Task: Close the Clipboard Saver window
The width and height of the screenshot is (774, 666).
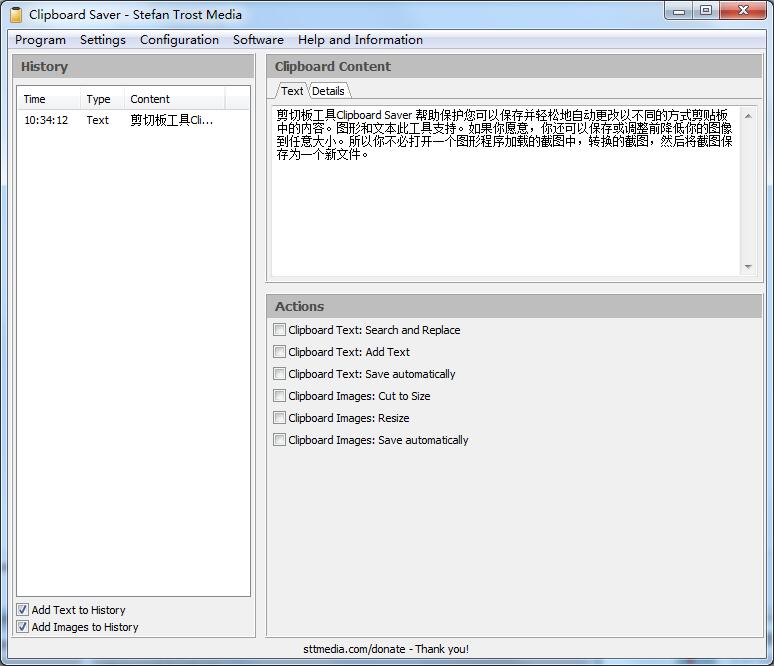Action: (x=743, y=11)
